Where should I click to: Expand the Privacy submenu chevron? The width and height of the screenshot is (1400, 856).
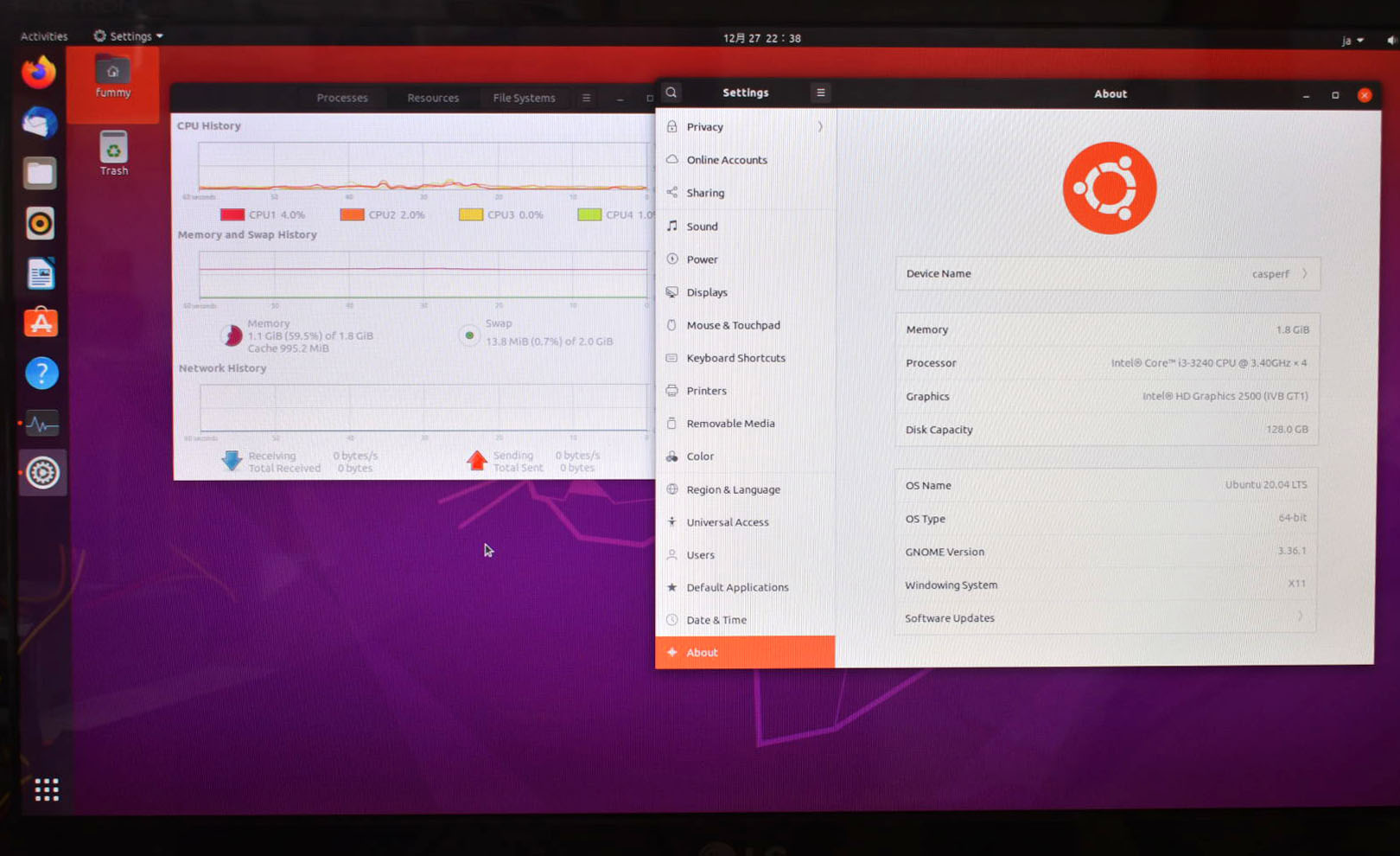tap(820, 127)
